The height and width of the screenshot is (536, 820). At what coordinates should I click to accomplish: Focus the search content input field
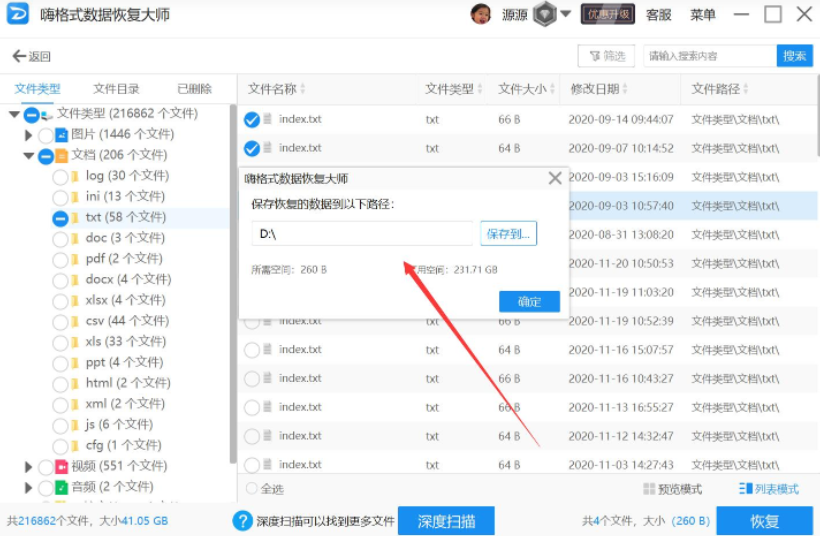710,56
